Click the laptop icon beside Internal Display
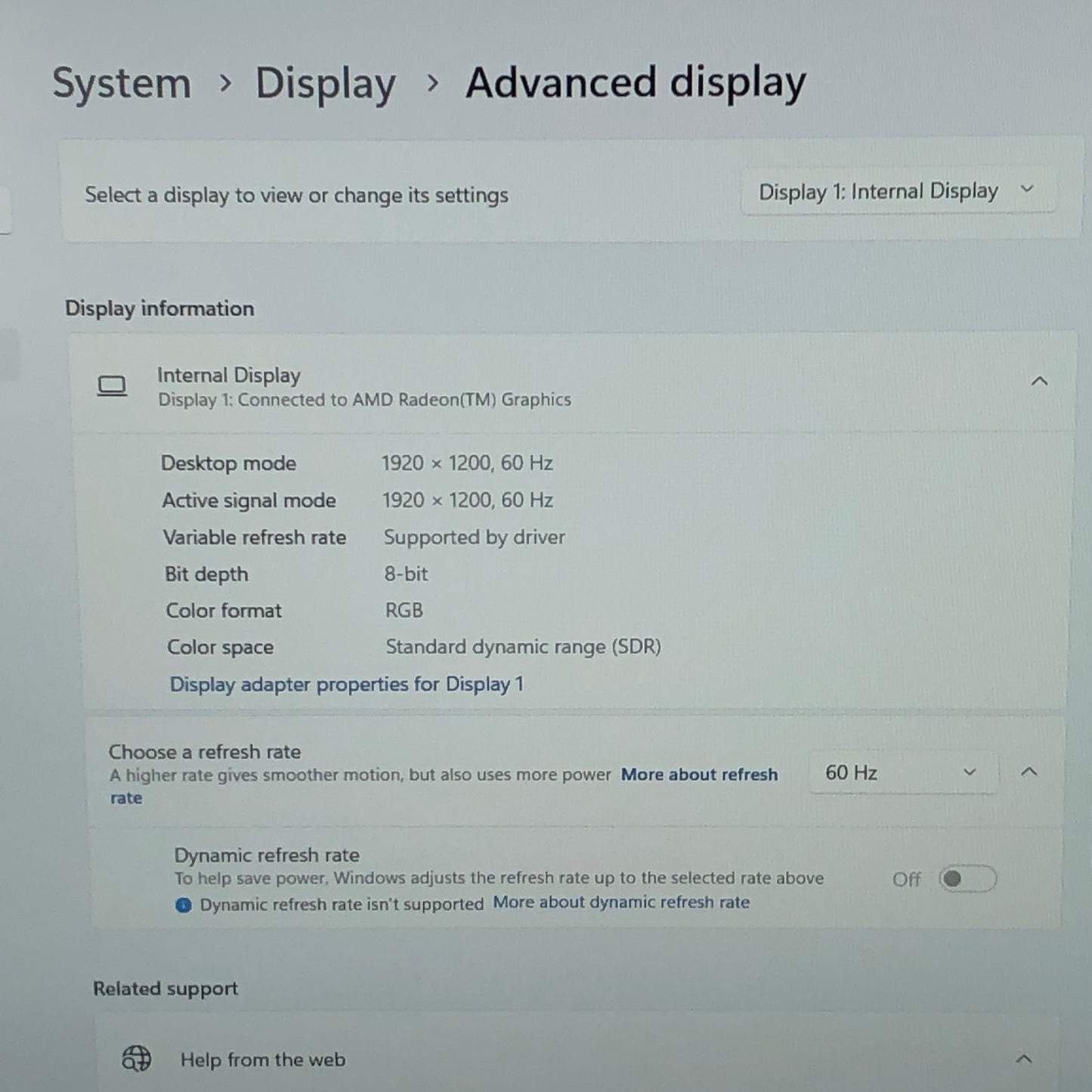The image size is (1092, 1092). [112, 386]
